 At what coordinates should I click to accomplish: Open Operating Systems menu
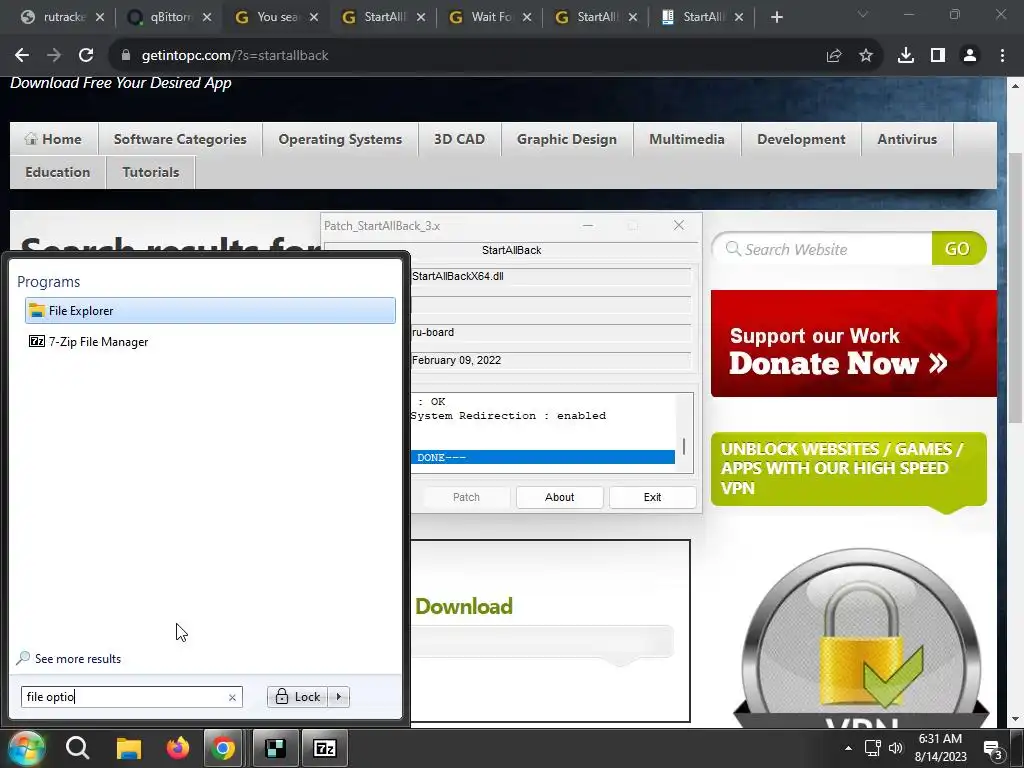(340, 139)
